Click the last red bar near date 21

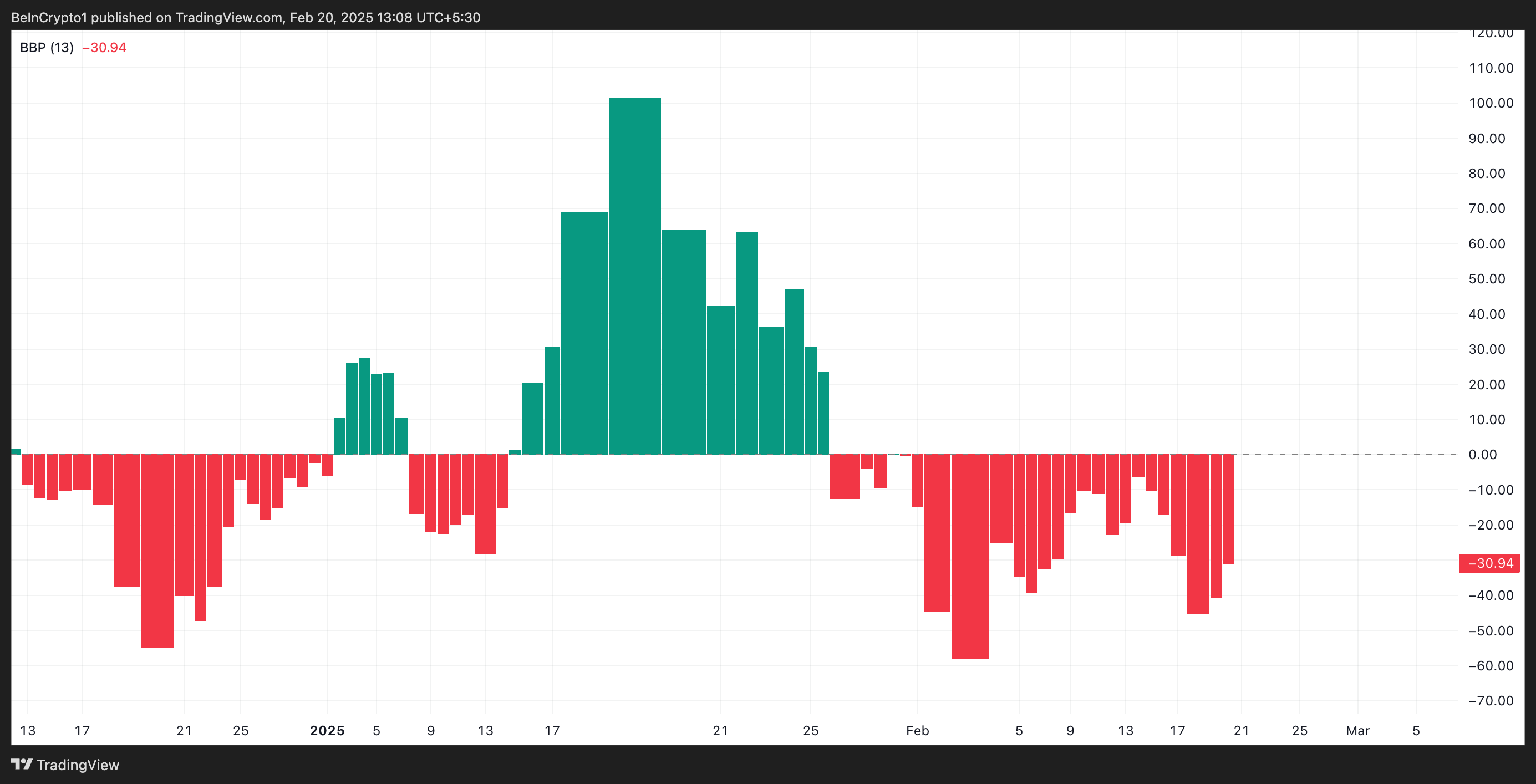coord(1228,508)
